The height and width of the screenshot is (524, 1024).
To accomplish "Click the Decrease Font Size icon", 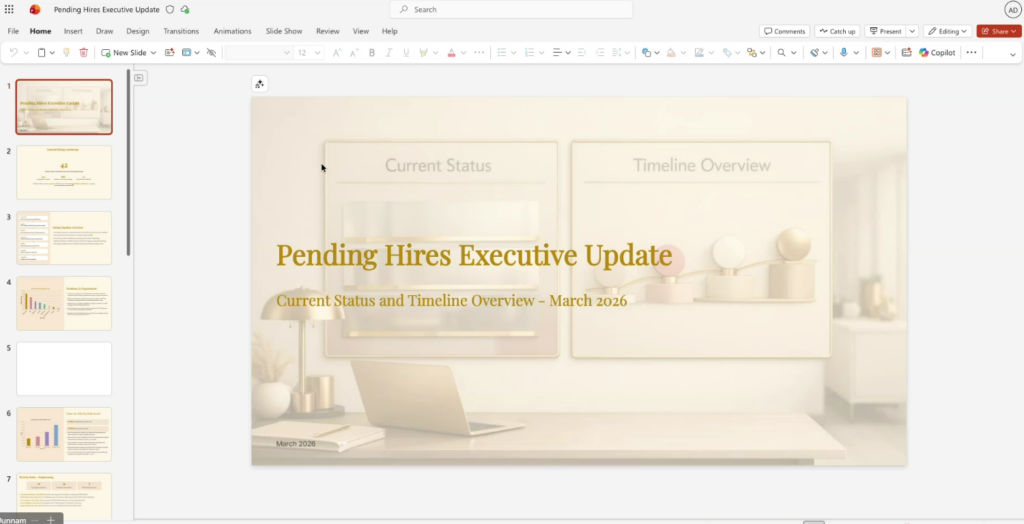I will [354, 52].
